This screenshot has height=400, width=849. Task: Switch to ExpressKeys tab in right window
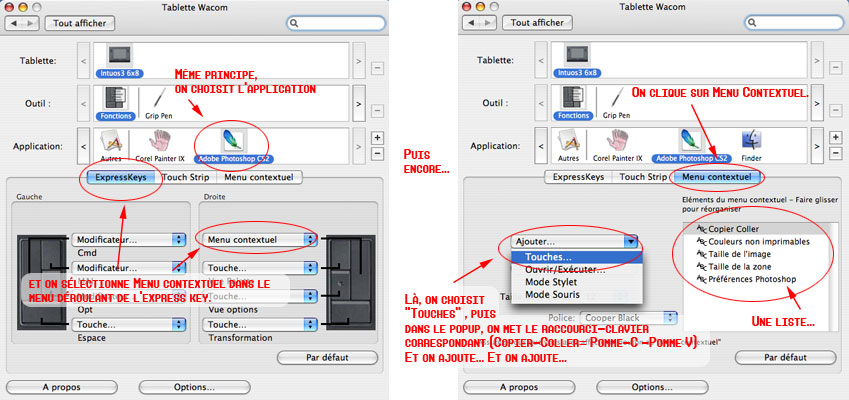pos(578,177)
